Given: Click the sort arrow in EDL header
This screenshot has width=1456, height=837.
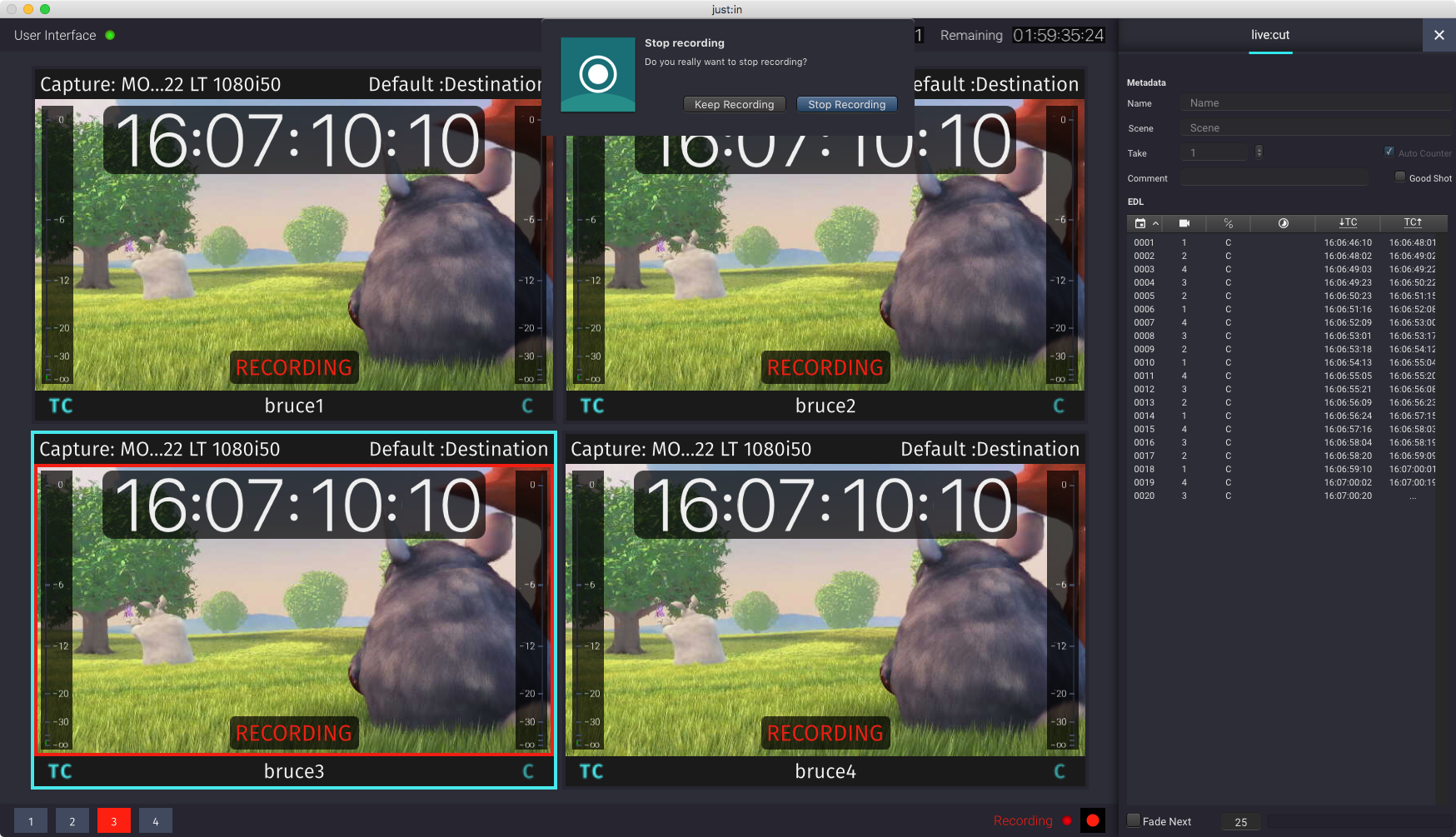Looking at the screenshot, I should pos(1155,223).
